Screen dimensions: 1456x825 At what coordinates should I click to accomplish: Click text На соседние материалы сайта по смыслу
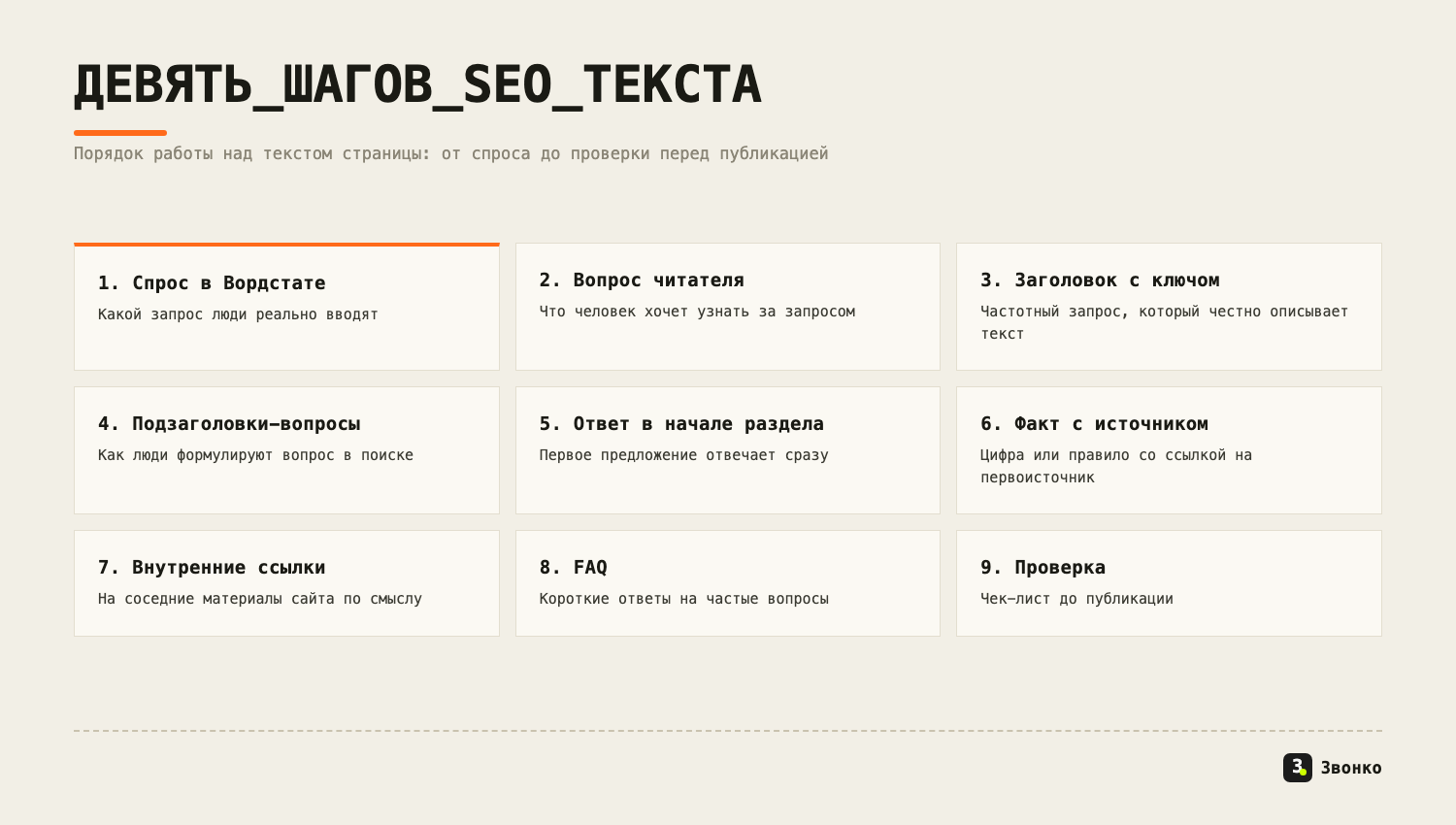tap(260, 599)
